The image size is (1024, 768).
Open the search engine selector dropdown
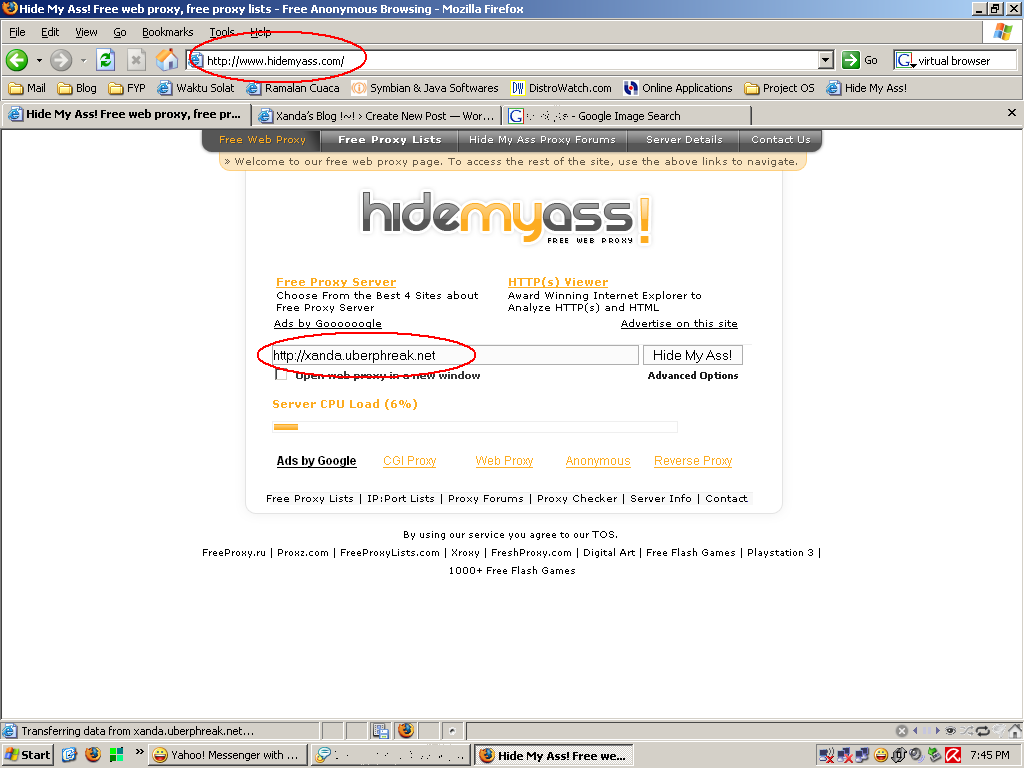(906, 61)
